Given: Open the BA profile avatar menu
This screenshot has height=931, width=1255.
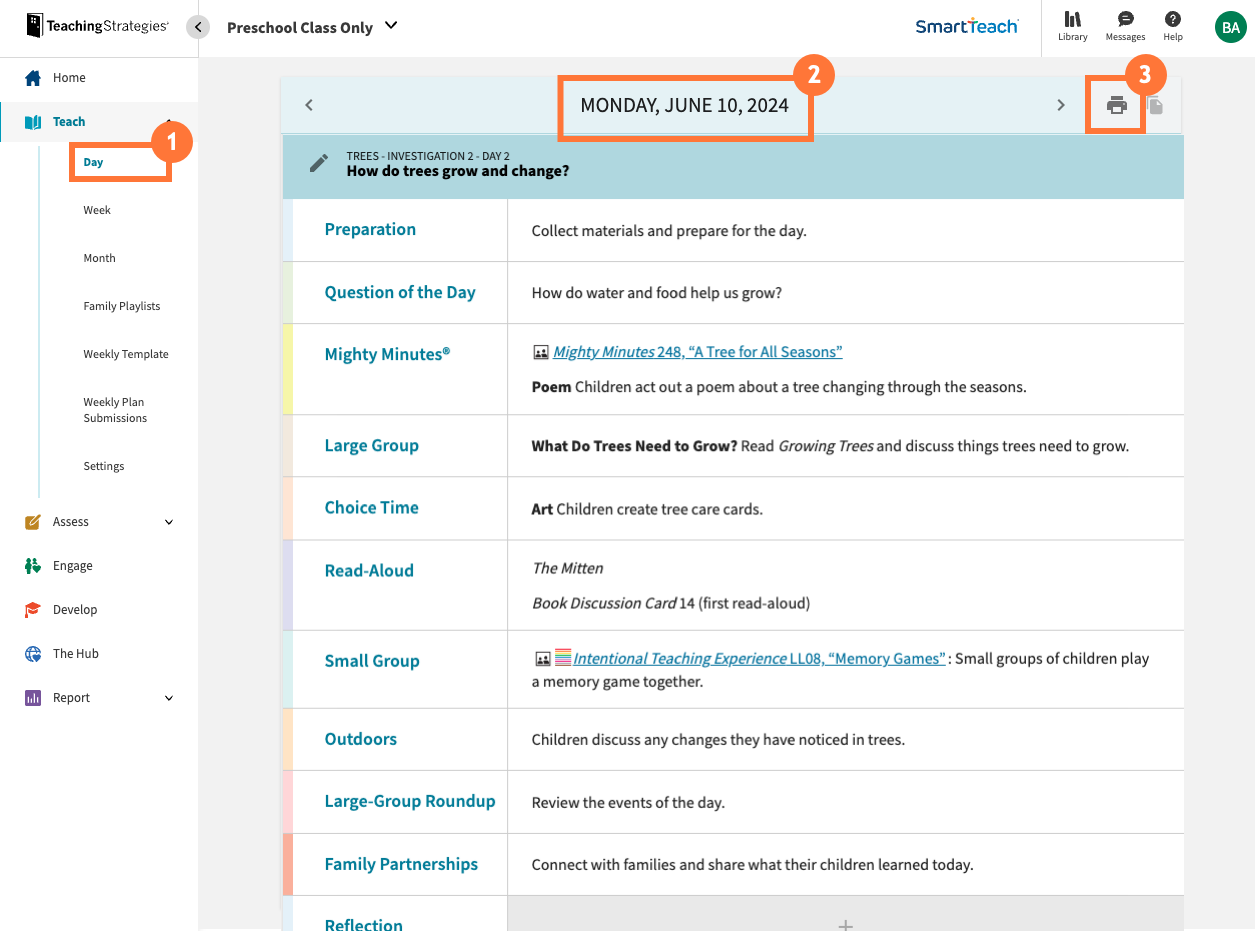Looking at the screenshot, I should tap(1231, 27).
